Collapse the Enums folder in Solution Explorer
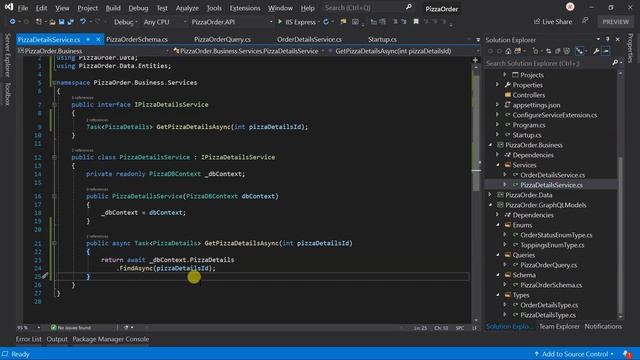The width and height of the screenshot is (640, 360). (498, 225)
